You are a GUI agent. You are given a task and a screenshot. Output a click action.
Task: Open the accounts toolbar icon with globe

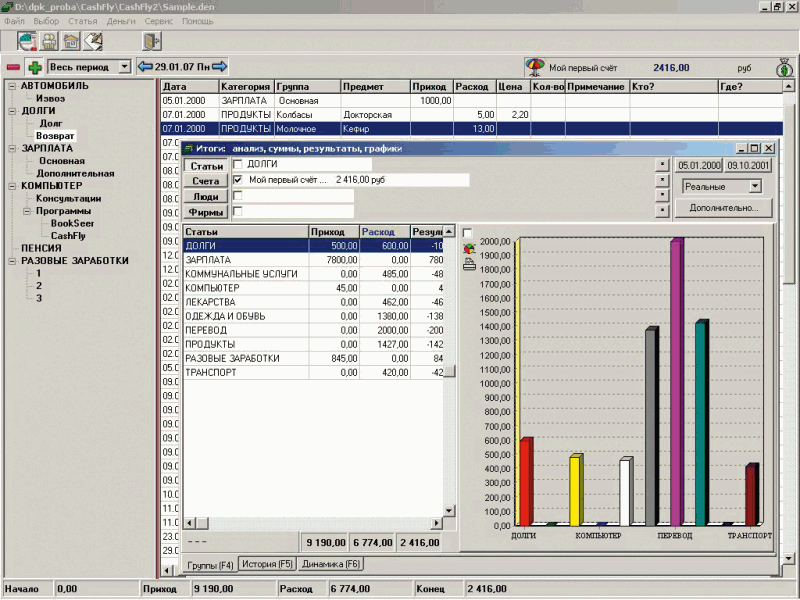(x=27, y=41)
